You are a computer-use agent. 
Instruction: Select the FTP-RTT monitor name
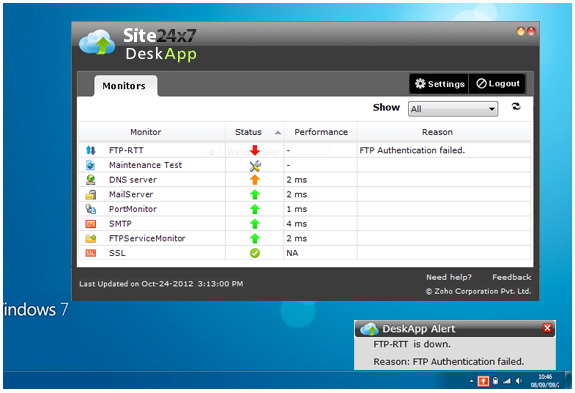(x=126, y=150)
